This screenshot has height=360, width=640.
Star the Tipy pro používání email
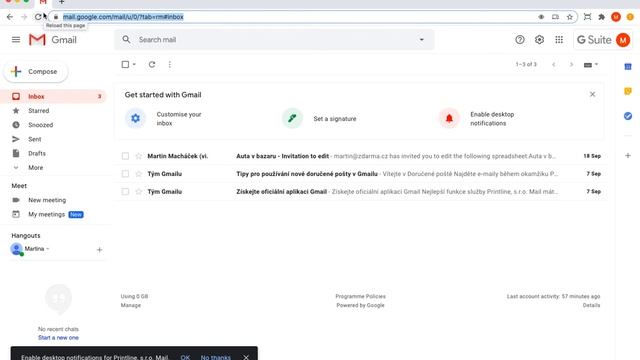tap(139, 174)
